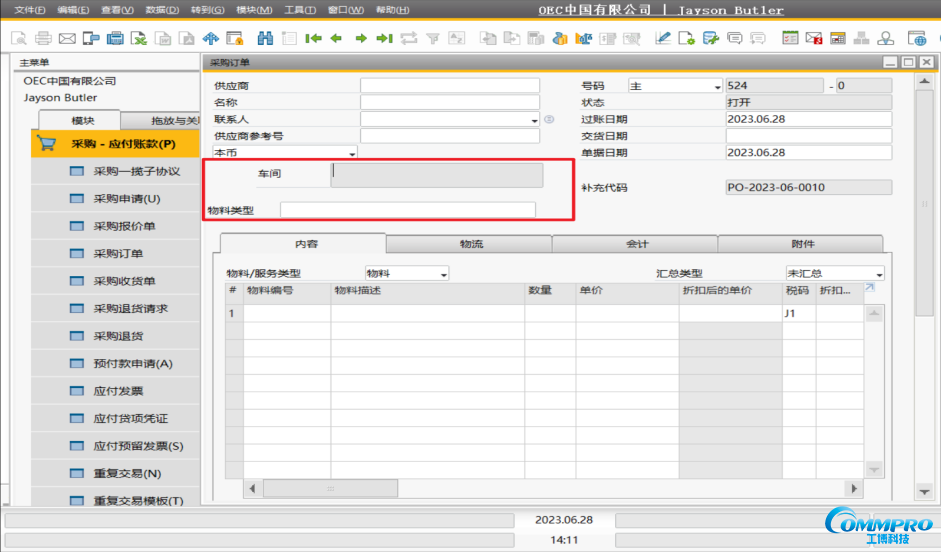The width and height of the screenshot is (941, 552).
Task: Click the web browser globe icon
Action: (x=916, y=38)
